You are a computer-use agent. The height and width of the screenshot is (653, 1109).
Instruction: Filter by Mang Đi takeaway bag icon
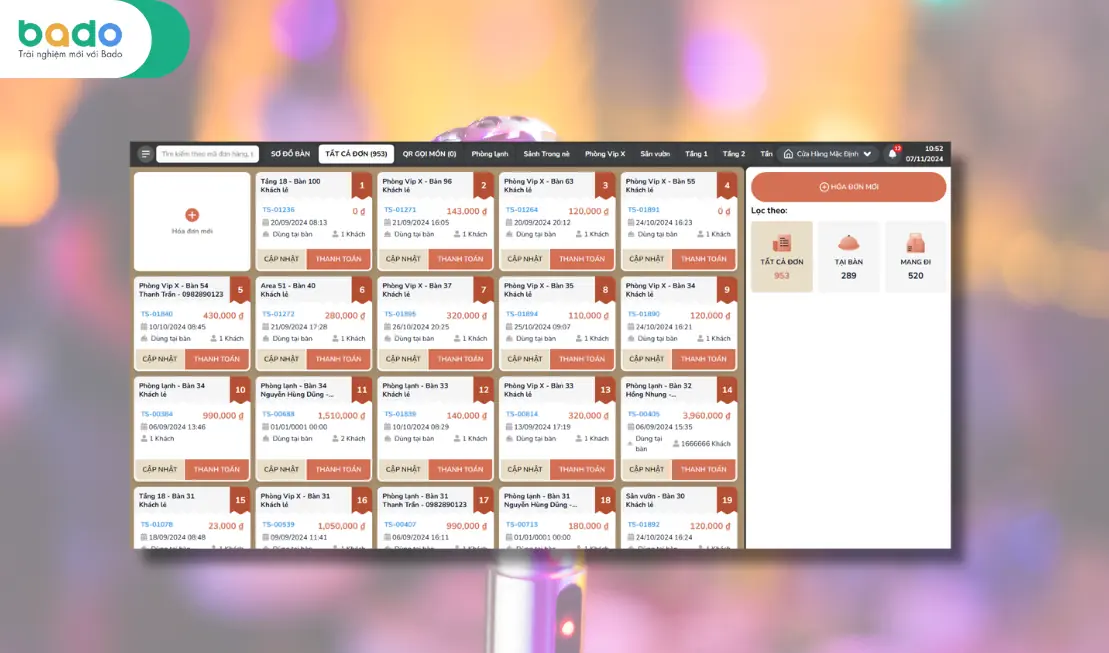(x=915, y=243)
